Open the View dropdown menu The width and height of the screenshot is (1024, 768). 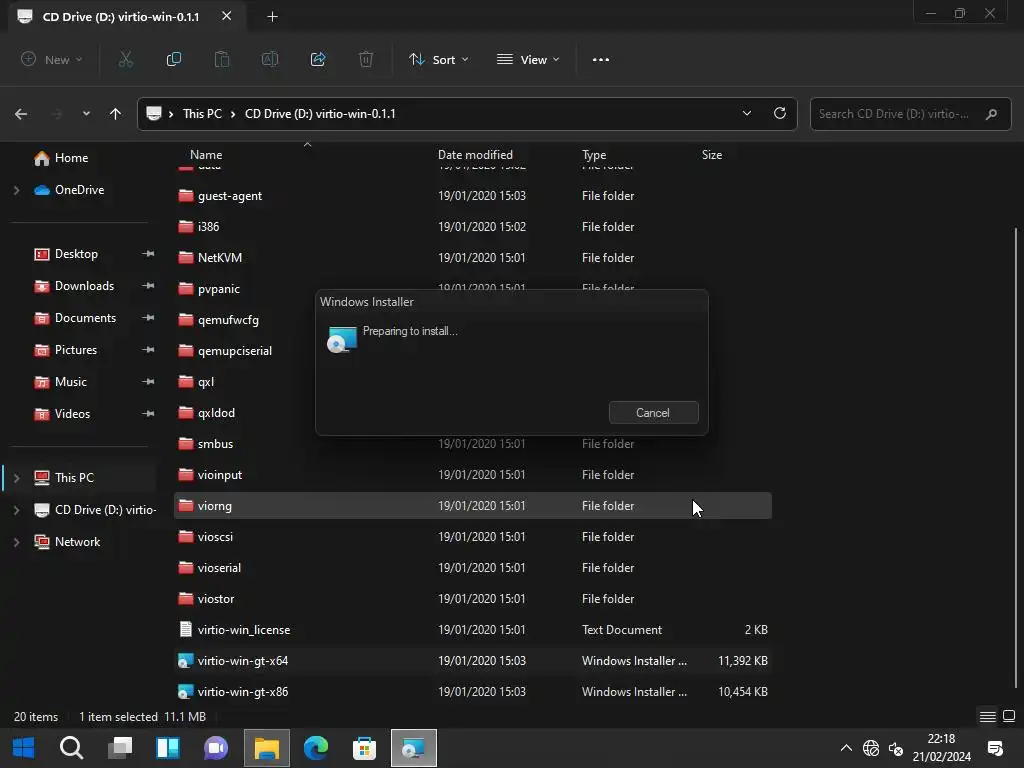(x=528, y=59)
